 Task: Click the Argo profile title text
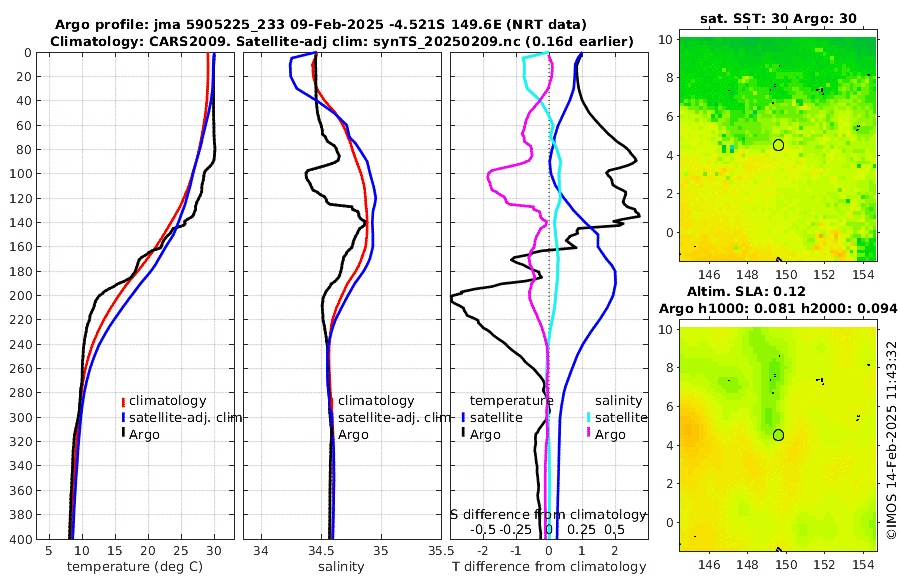pos(321,25)
